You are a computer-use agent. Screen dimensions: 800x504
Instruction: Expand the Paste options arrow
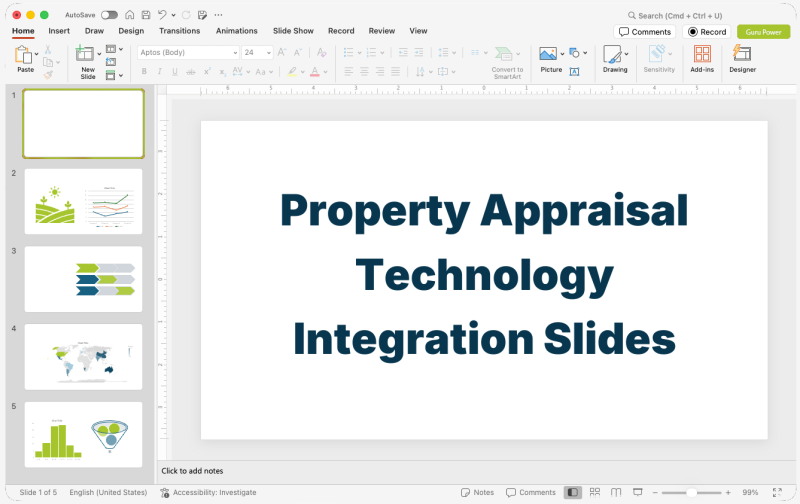click(36, 54)
